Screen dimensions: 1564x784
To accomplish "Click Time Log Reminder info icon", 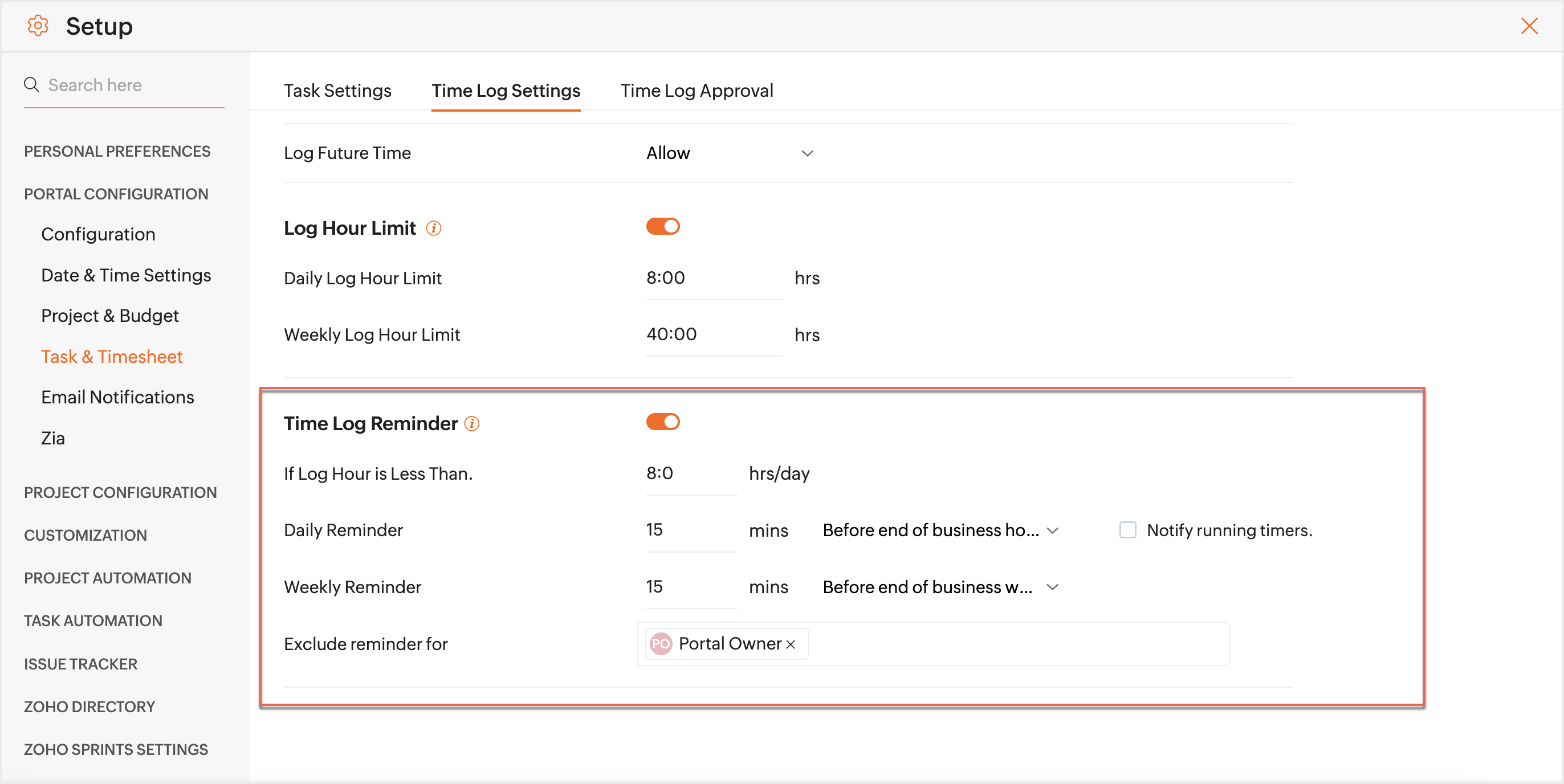I will 472,423.
